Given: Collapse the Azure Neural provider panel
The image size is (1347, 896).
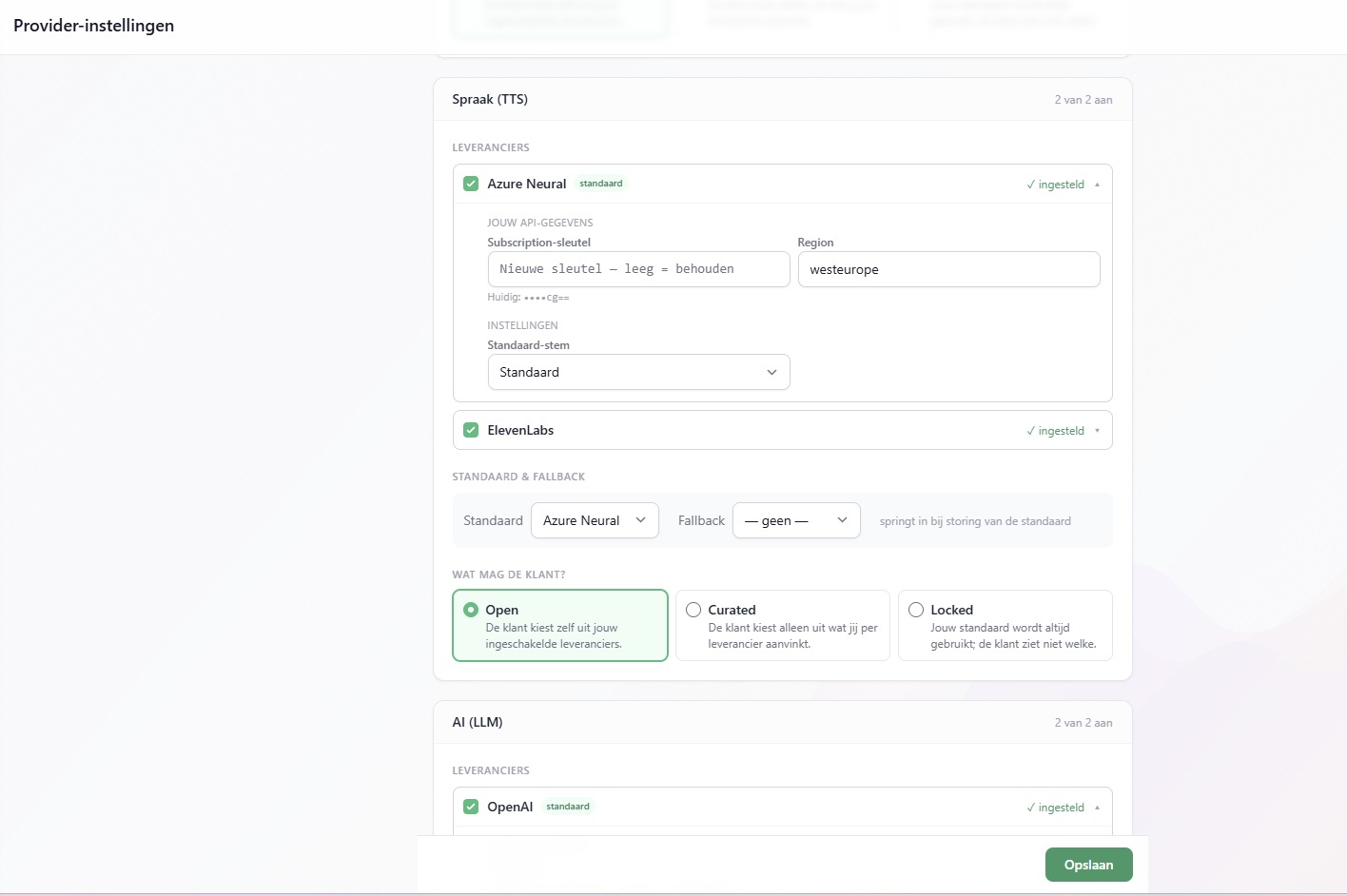Looking at the screenshot, I should click(1097, 185).
